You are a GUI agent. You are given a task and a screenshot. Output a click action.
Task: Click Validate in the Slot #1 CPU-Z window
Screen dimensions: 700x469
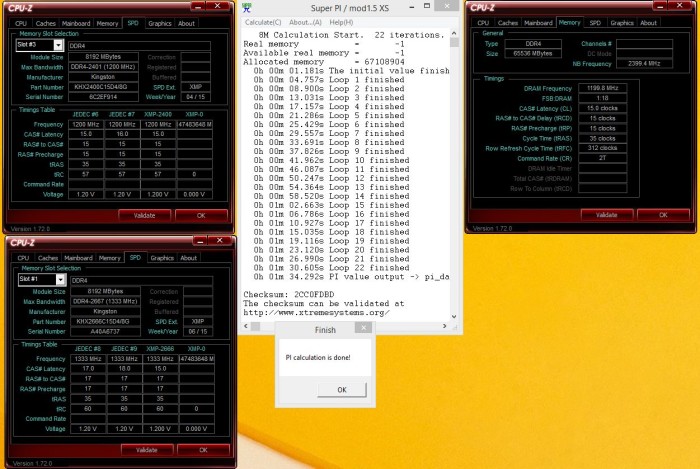point(147,450)
